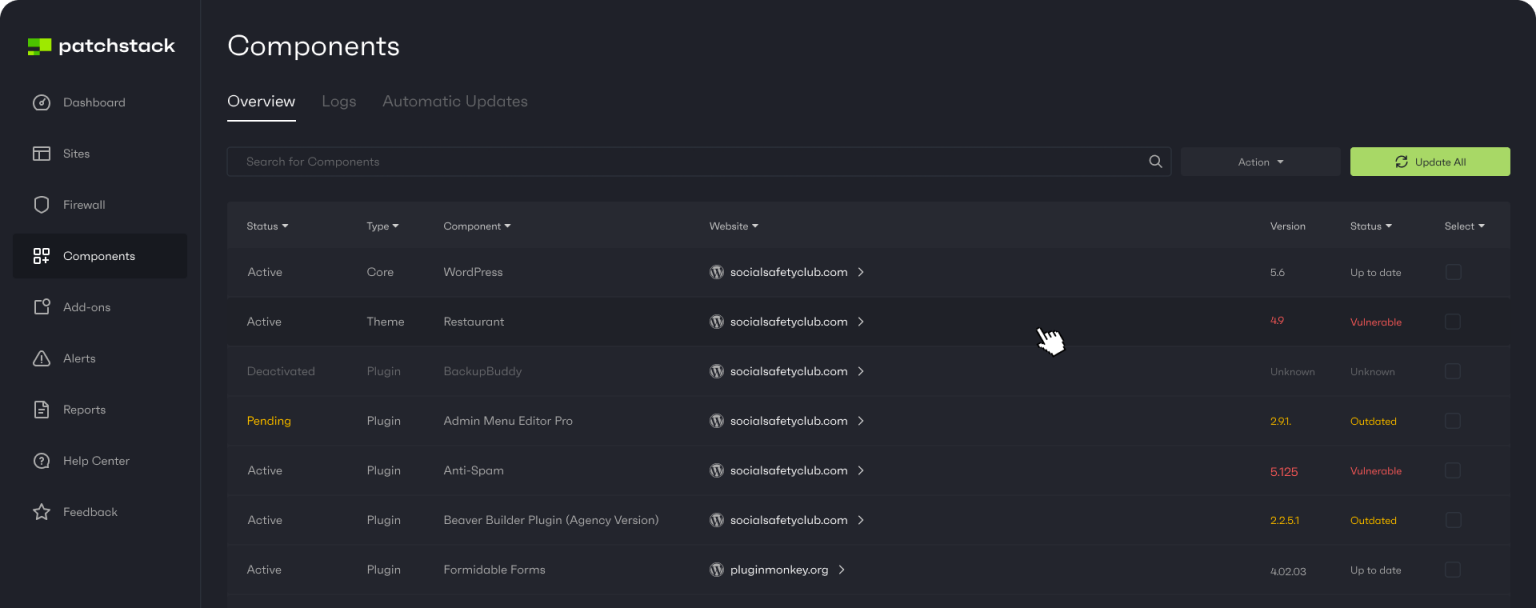
Task: Switch to the Logs tab
Action: point(339,101)
